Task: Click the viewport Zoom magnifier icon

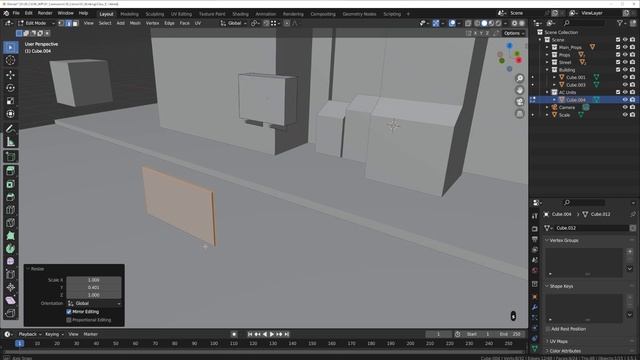Action: pyautogui.click(x=520, y=78)
